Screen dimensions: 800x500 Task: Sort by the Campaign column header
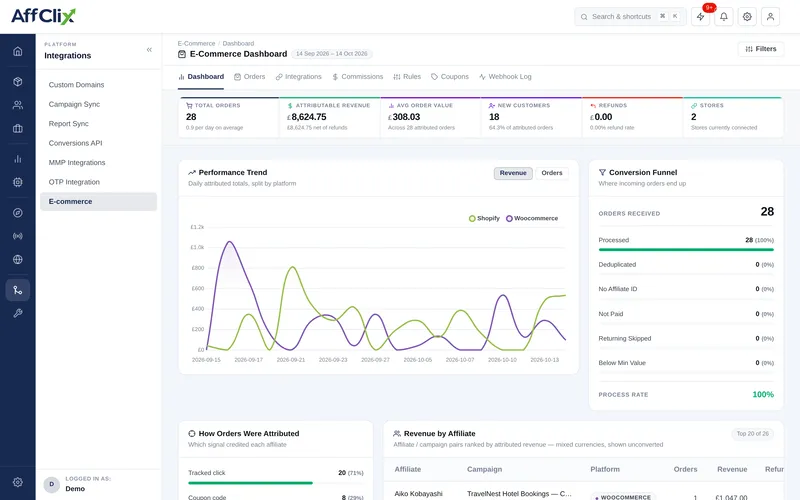coord(484,469)
